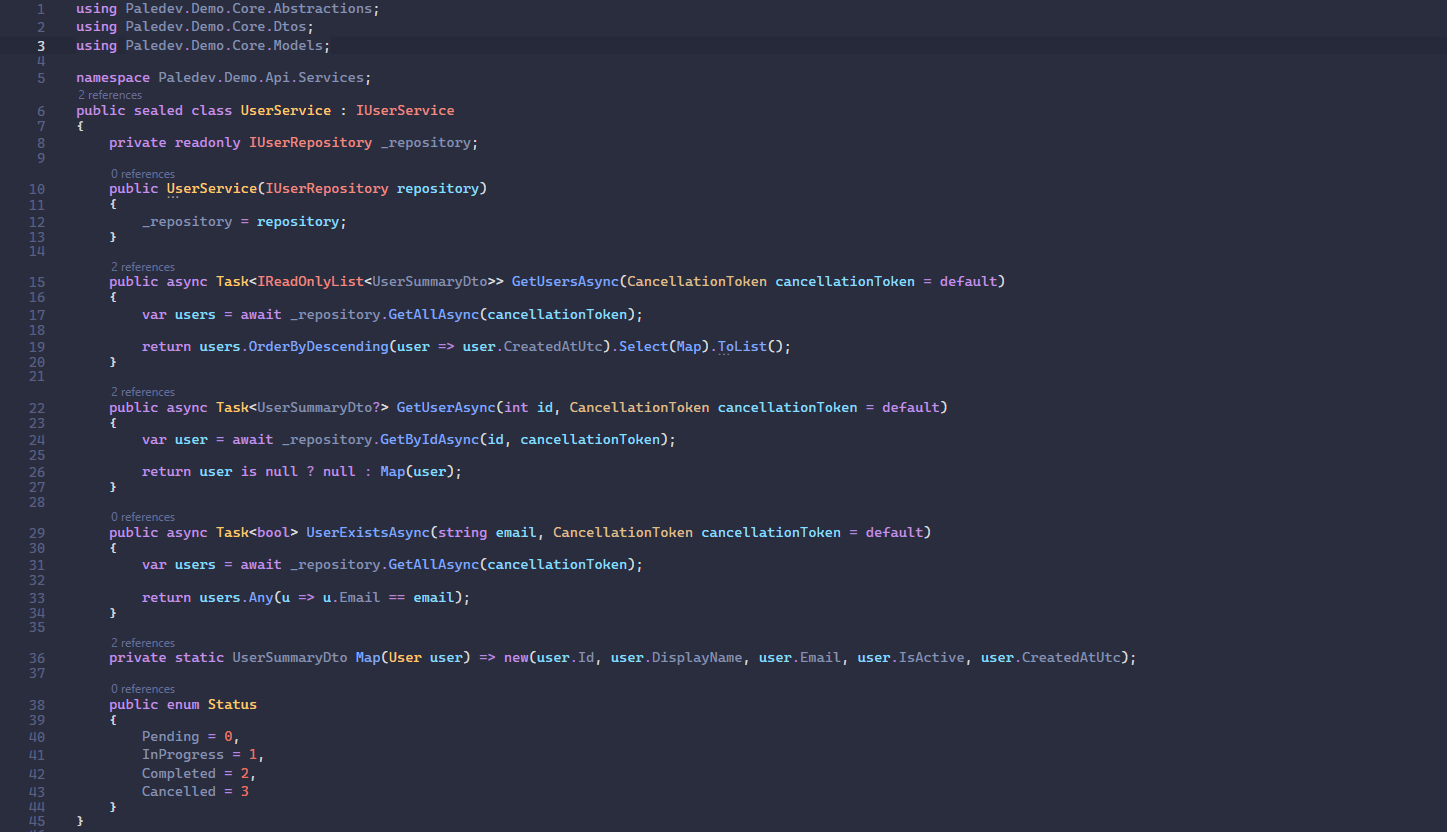Open the 0 references lens above UserExistsAsync
This screenshot has width=1447, height=832.
coord(143,517)
